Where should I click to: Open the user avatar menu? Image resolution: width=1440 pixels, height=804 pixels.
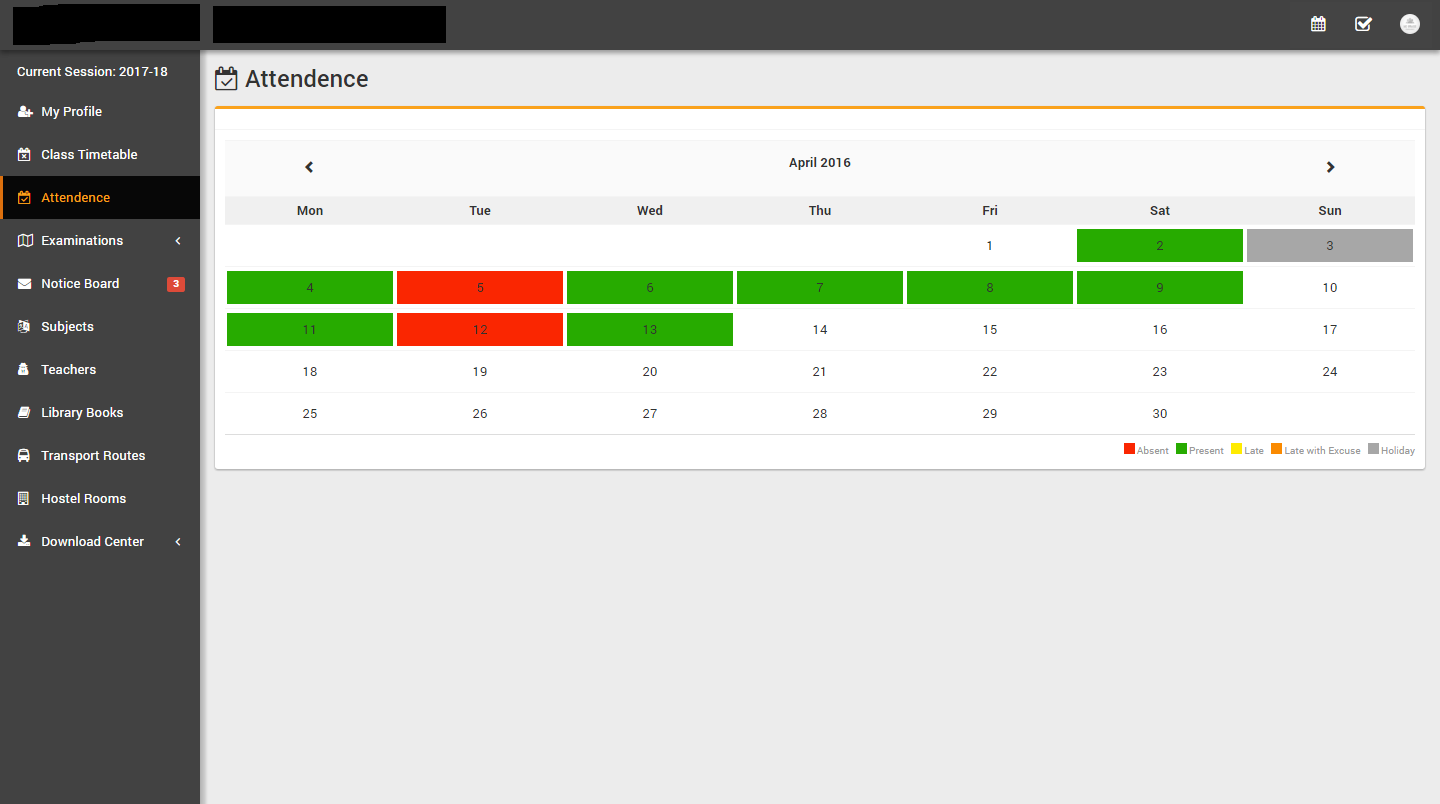pos(1410,24)
